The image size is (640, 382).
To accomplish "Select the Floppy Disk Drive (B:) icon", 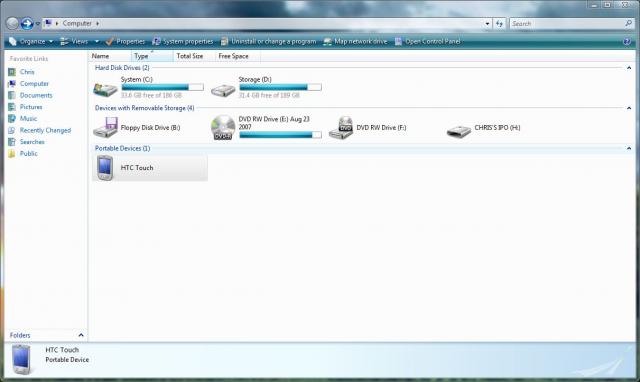I will [105, 127].
